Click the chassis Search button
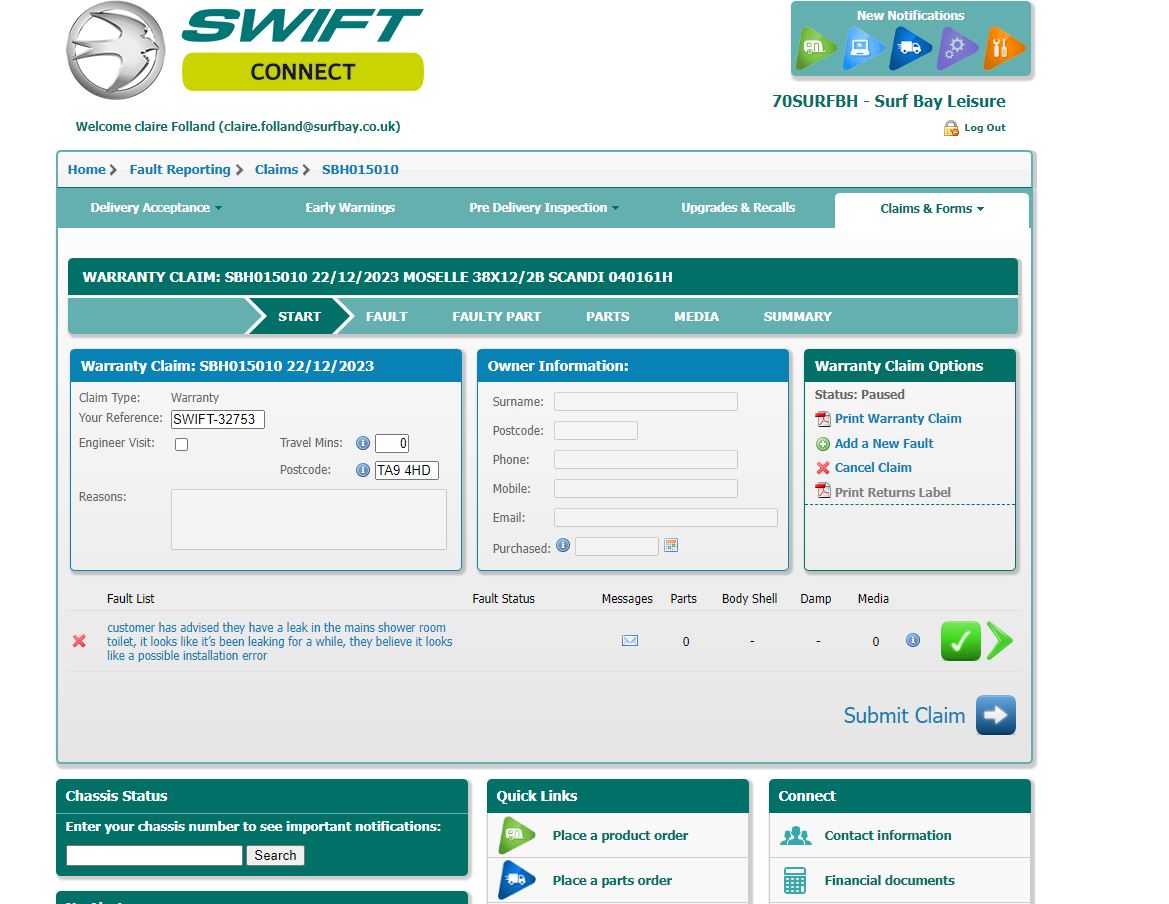1169x904 pixels. pyautogui.click(x=275, y=856)
